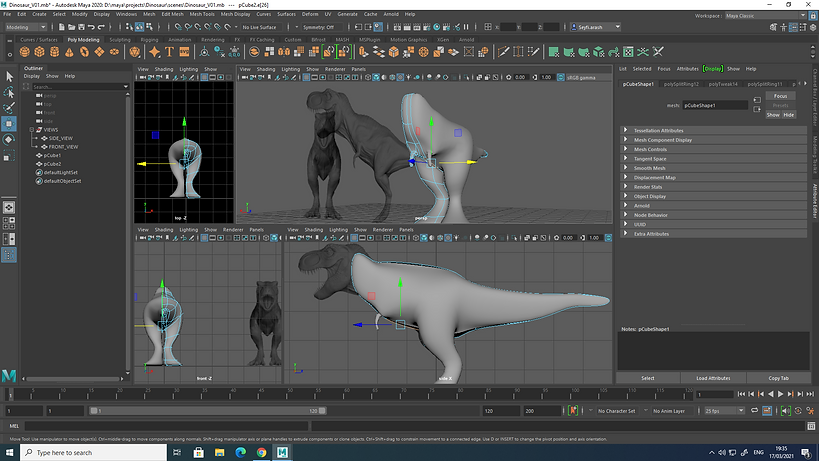Create a polygon disc from the shelf

tap(114, 52)
